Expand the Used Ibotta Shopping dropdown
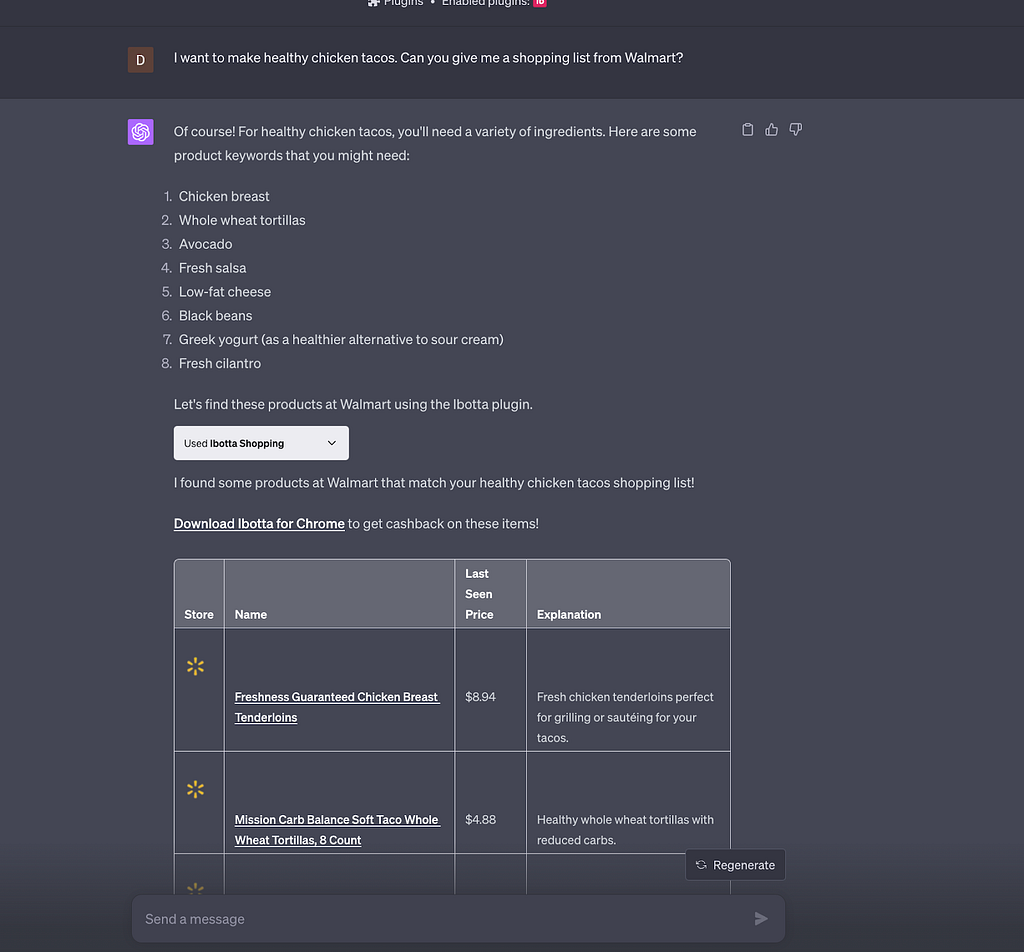 pyautogui.click(x=261, y=443)
